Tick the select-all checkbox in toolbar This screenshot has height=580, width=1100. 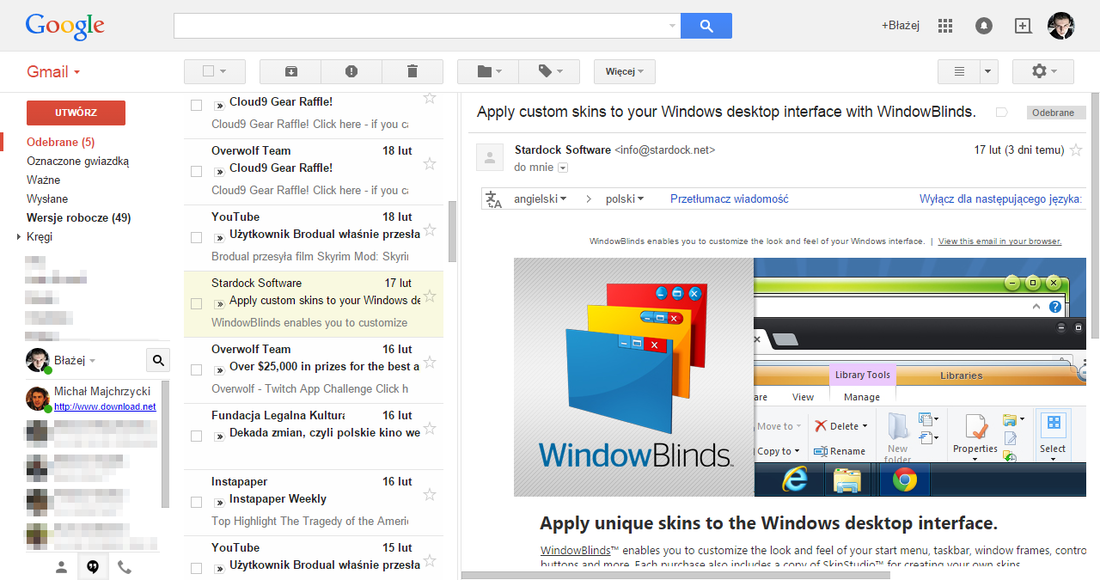[x=208, y=71]
